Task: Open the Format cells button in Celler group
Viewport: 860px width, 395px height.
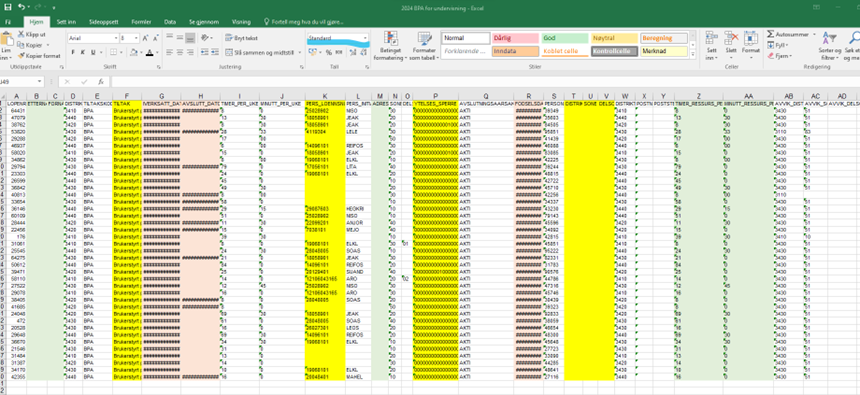Action: point(751,46)
